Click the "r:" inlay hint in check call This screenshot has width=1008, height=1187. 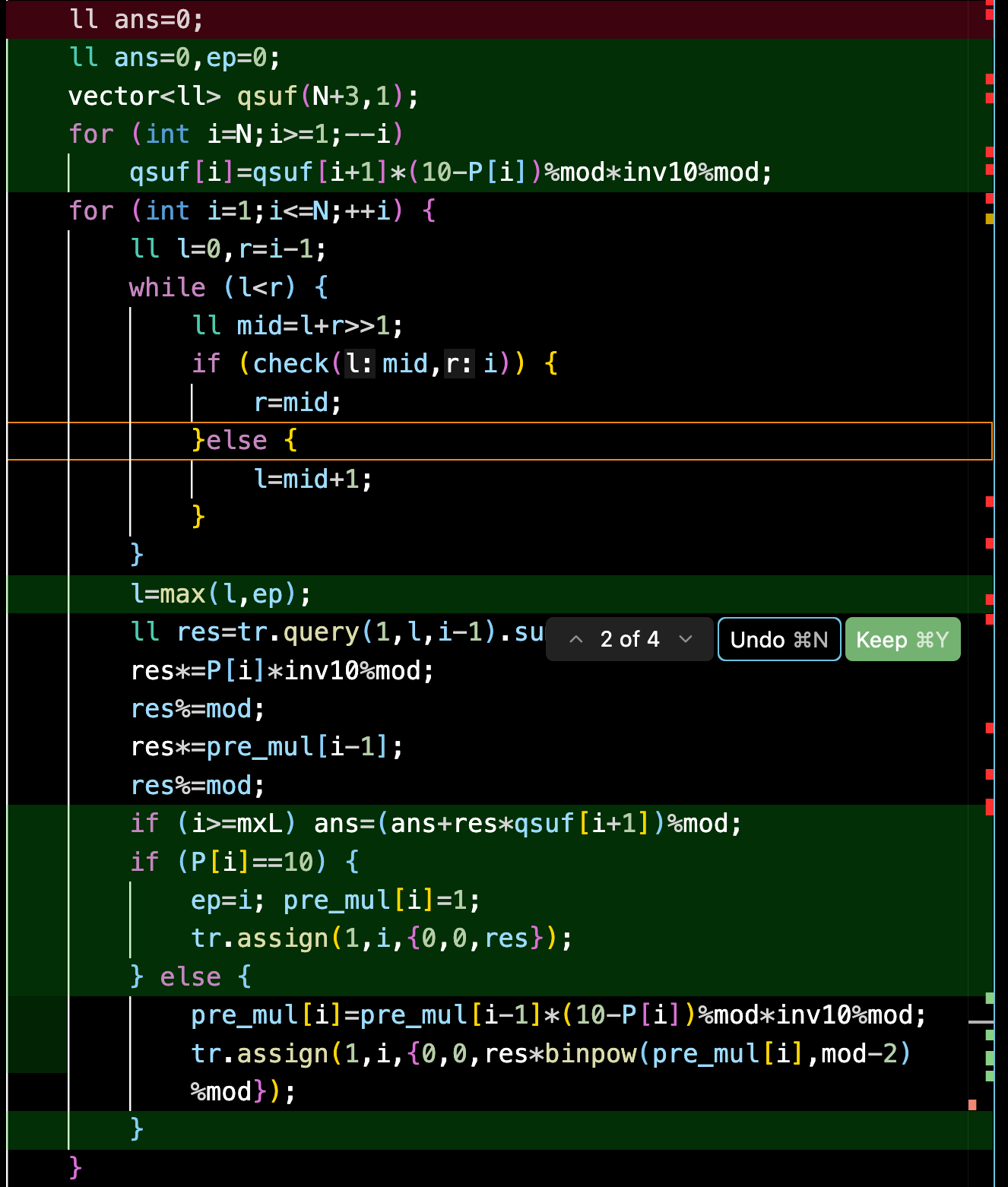458,364
